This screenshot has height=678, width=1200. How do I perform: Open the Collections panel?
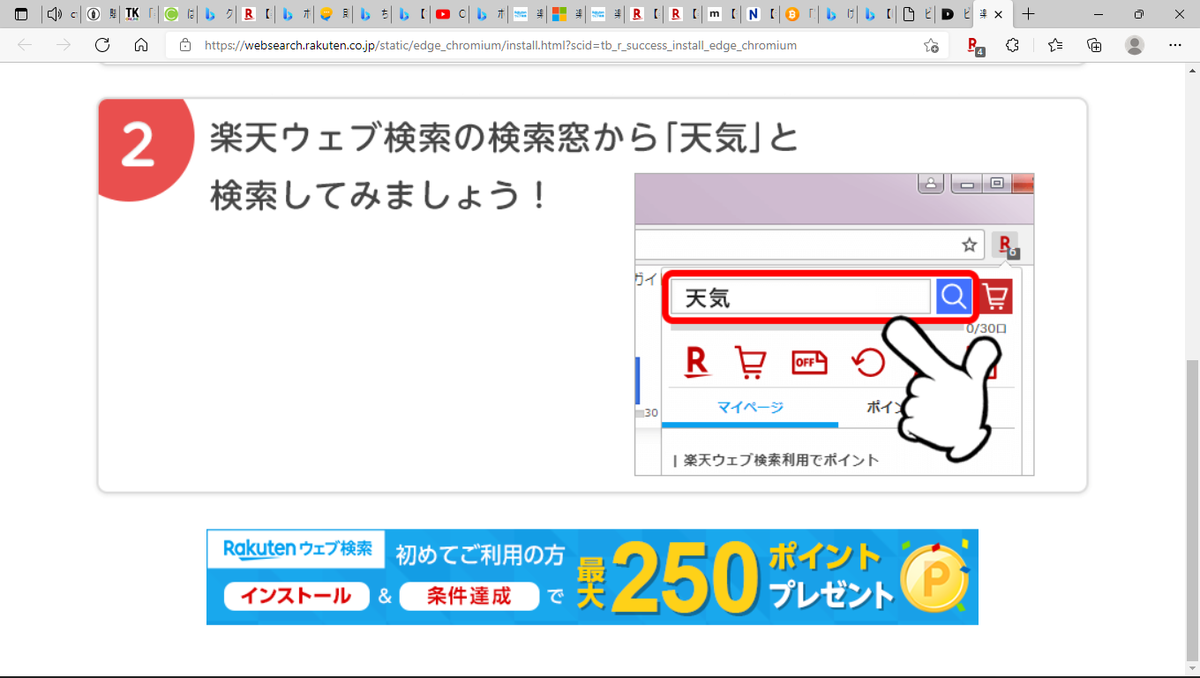coord(1094,45)
